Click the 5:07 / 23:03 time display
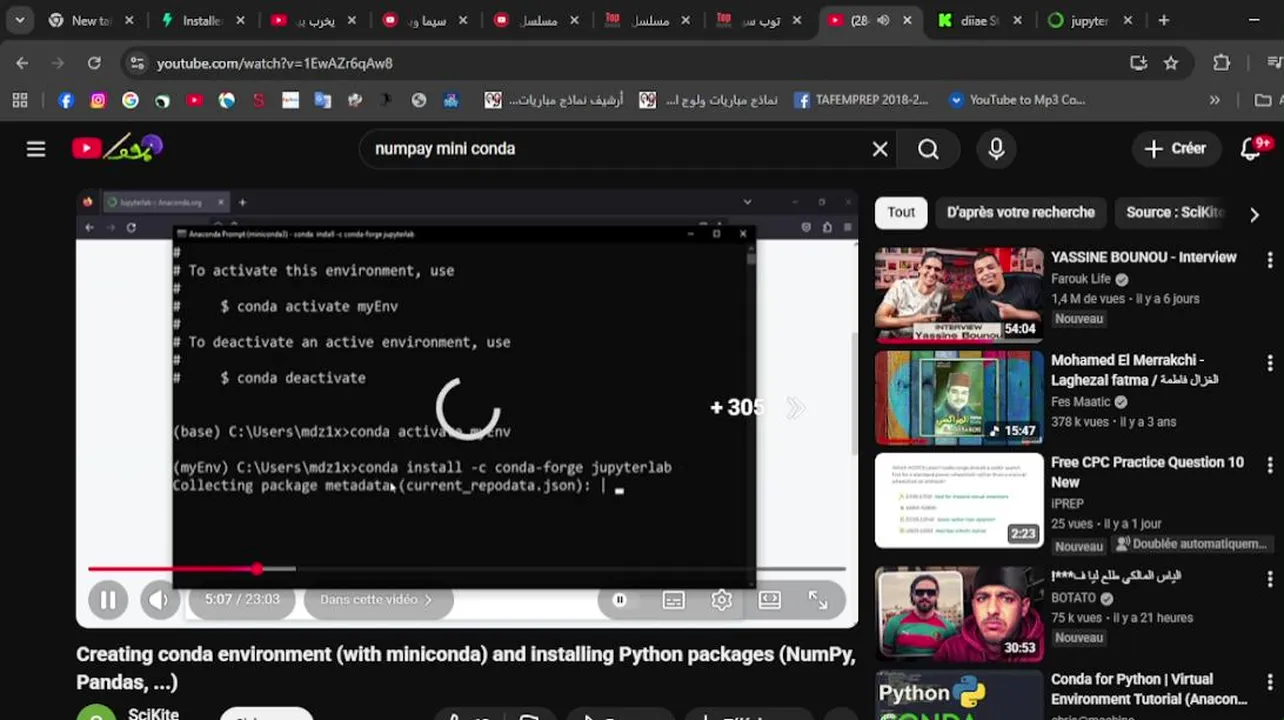This screenshot has width=1284, height=720. pyautogui.click(x=242, y=600)
